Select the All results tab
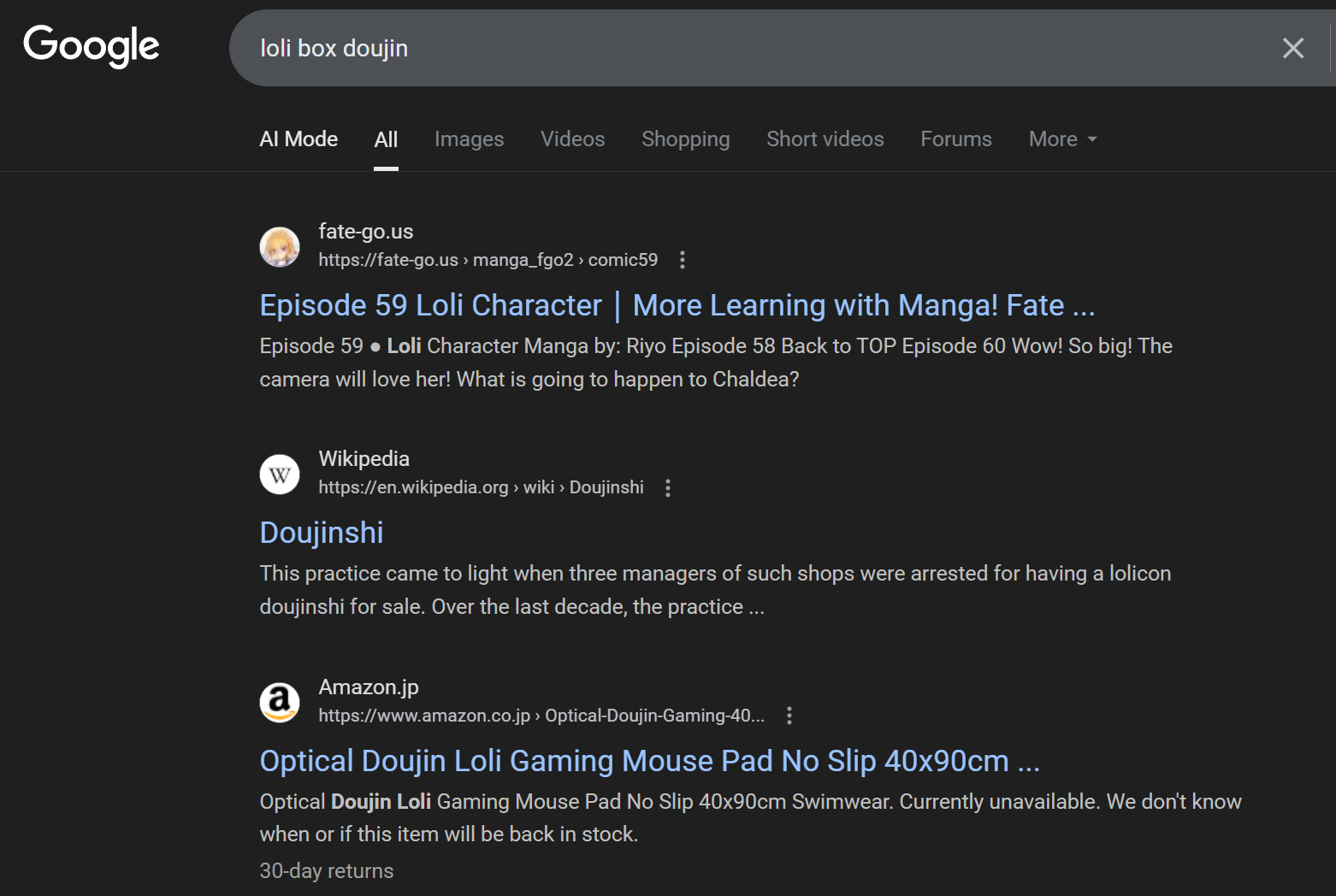 point(386,139)
